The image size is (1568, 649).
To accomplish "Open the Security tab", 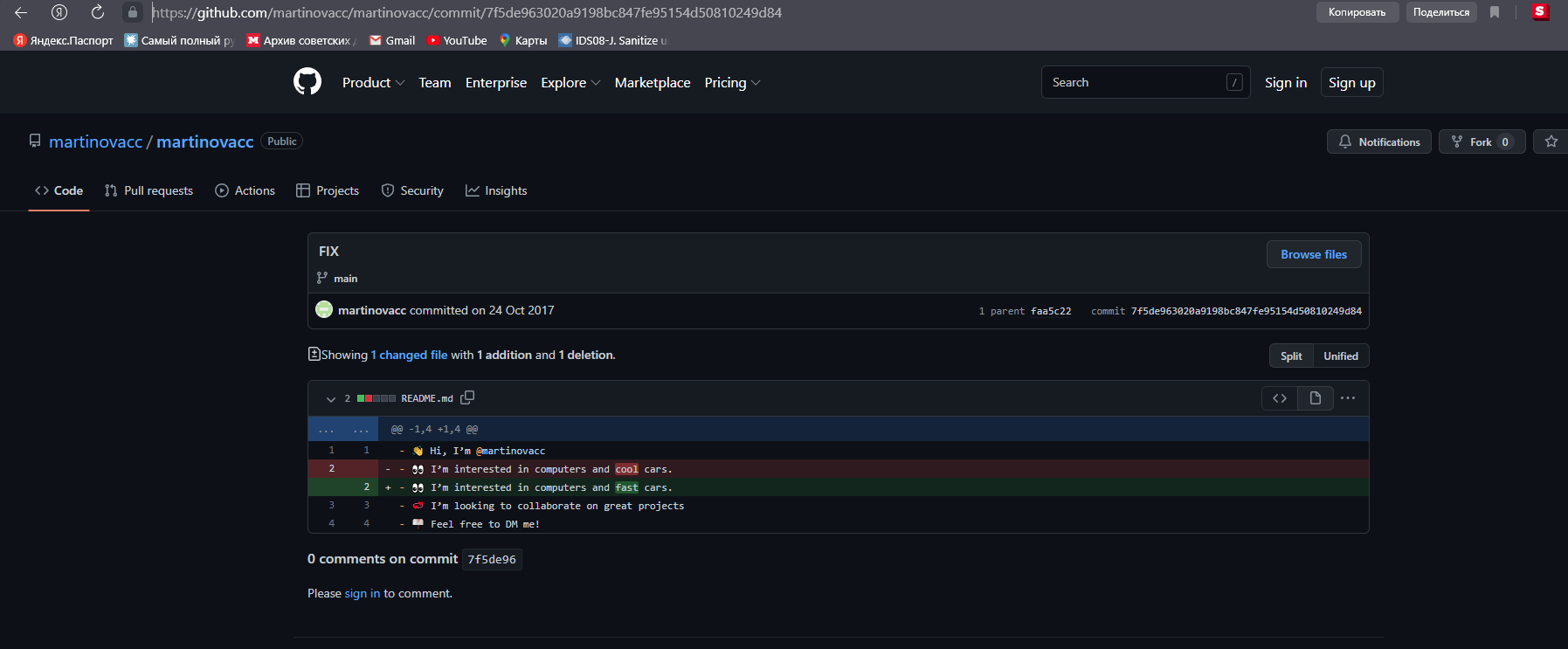I will tap(412, 190).
